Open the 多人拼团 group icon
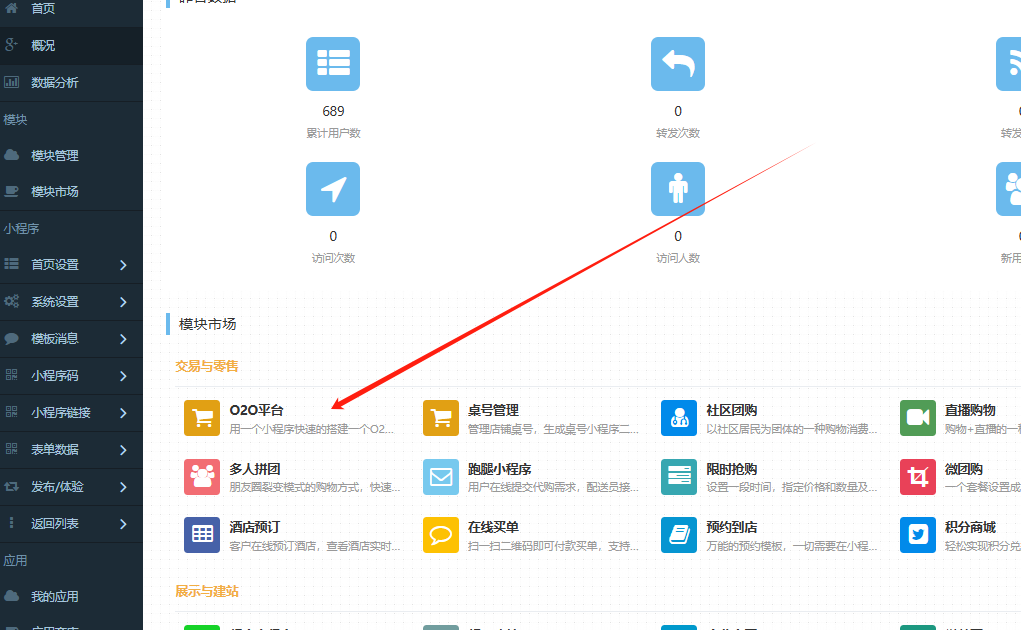Screen dimensions: 1021x630 202,477
